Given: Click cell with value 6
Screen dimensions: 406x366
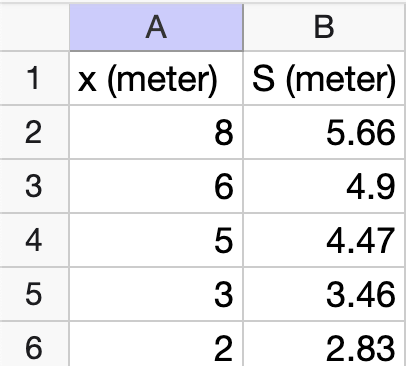Looking at the screenshot, I should click(156, 186).
